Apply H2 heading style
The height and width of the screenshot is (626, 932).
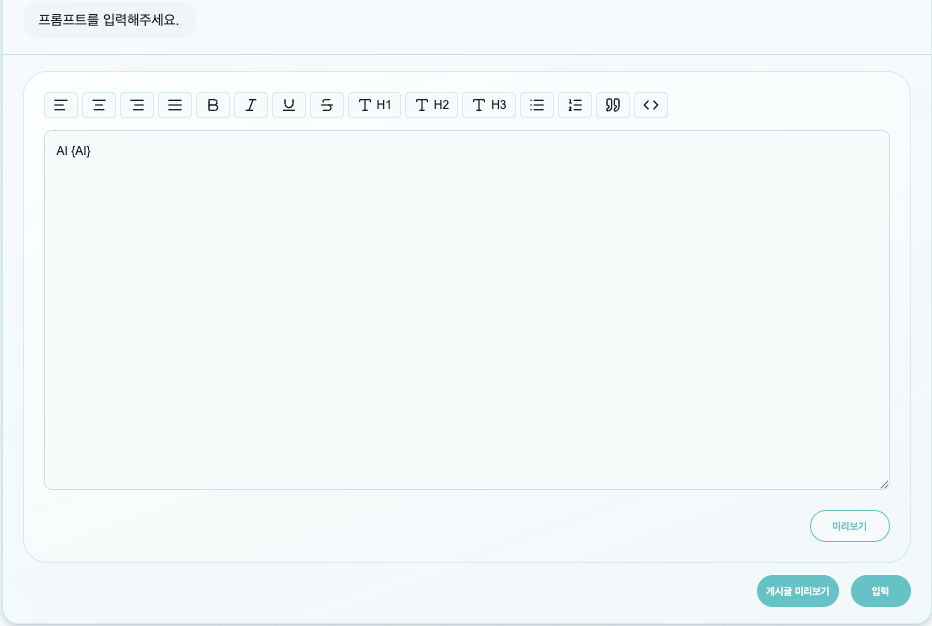coord(432,105)
